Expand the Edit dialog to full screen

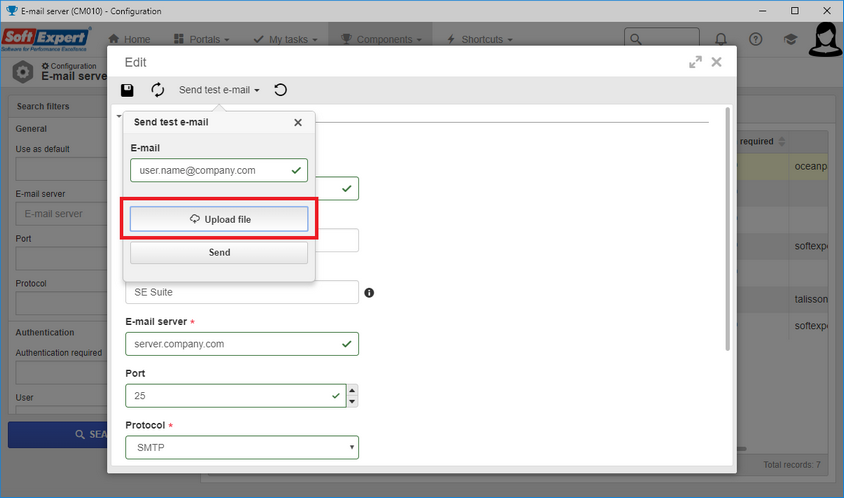click(695, 62)
